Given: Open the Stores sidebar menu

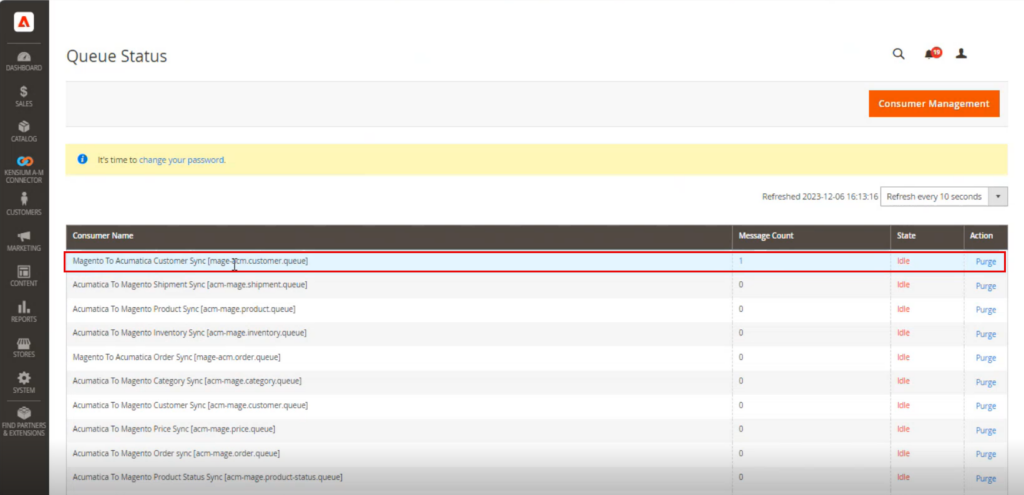Looking at the screenshot, I should point(24,347).
